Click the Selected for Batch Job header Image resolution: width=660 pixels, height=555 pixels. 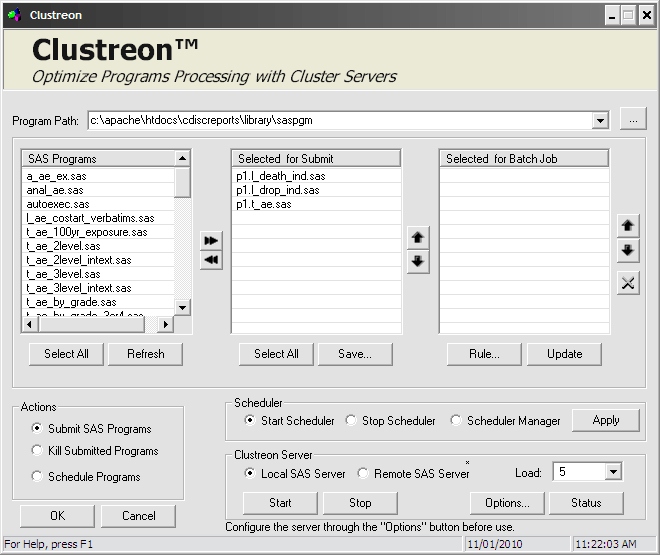(524, 159)
